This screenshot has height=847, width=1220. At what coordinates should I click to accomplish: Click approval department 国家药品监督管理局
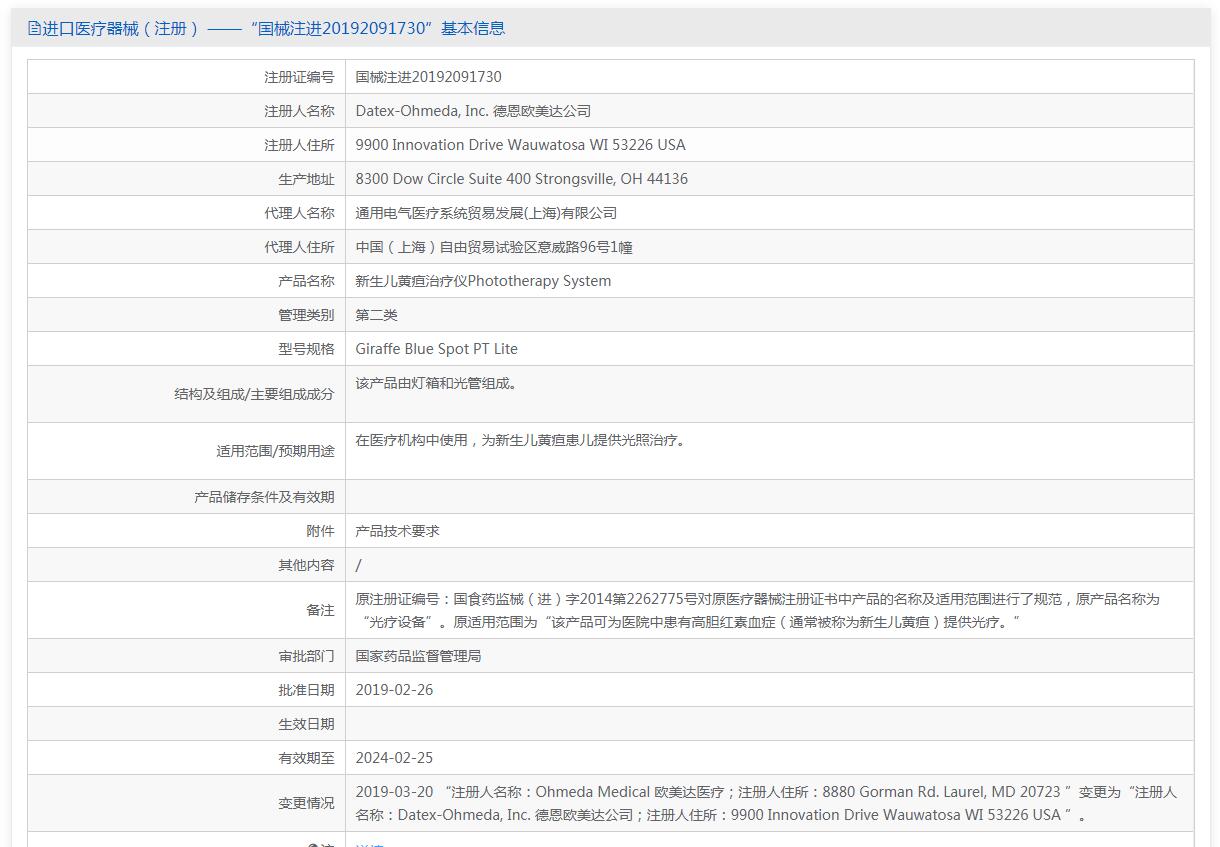point(419,656)
